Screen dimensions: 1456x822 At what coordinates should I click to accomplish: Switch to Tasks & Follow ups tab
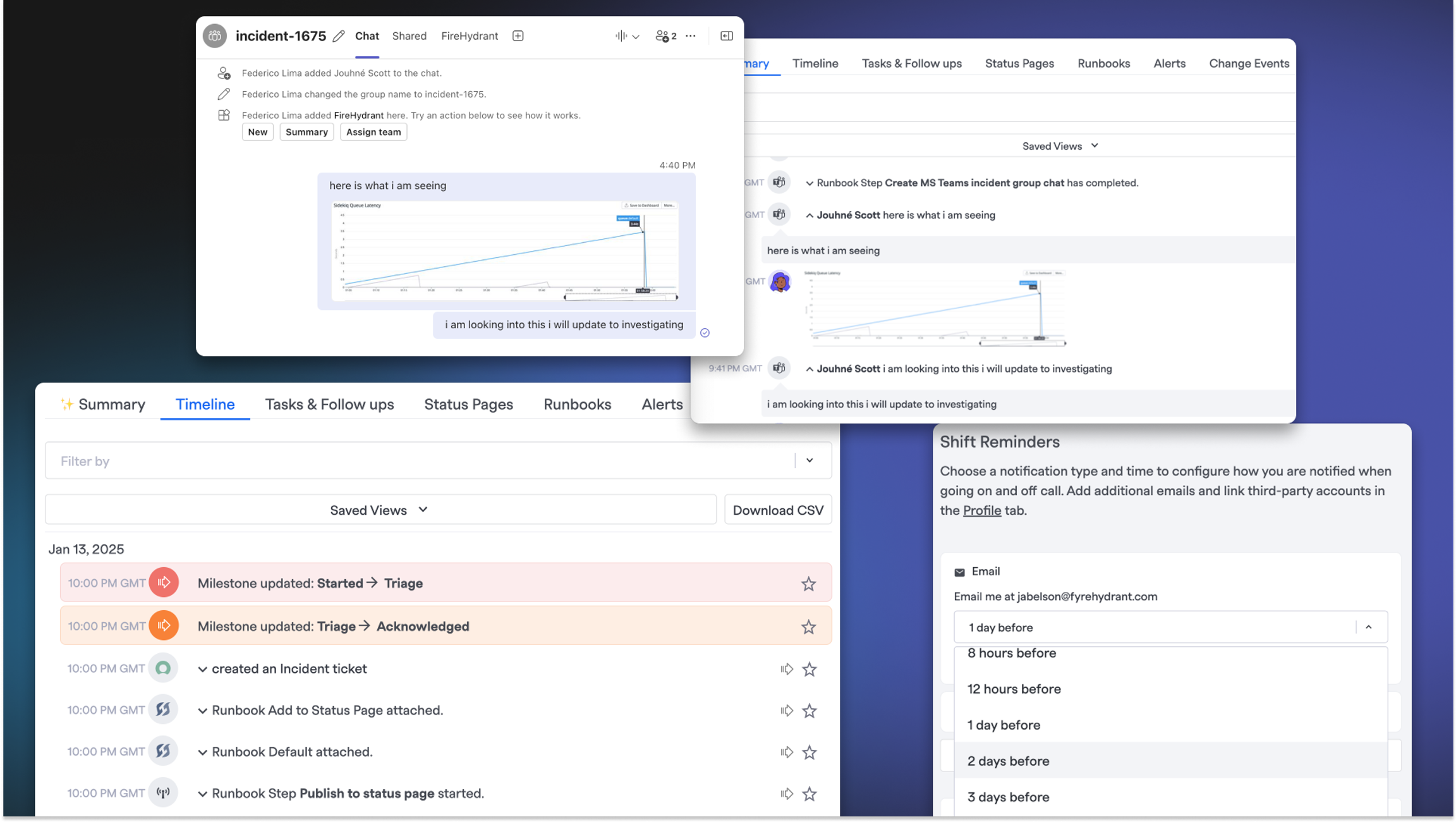coord(329,404)
